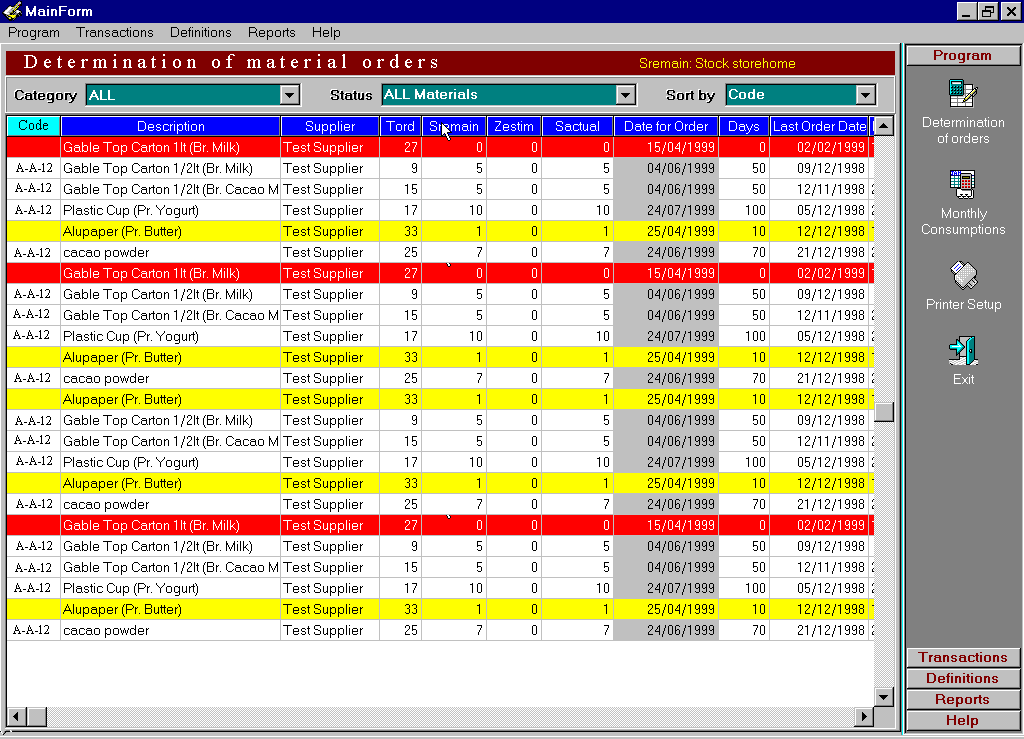1024x739 pixels.
Task: Open Printer Setup from sidebar
Action: tap(963, 274)
